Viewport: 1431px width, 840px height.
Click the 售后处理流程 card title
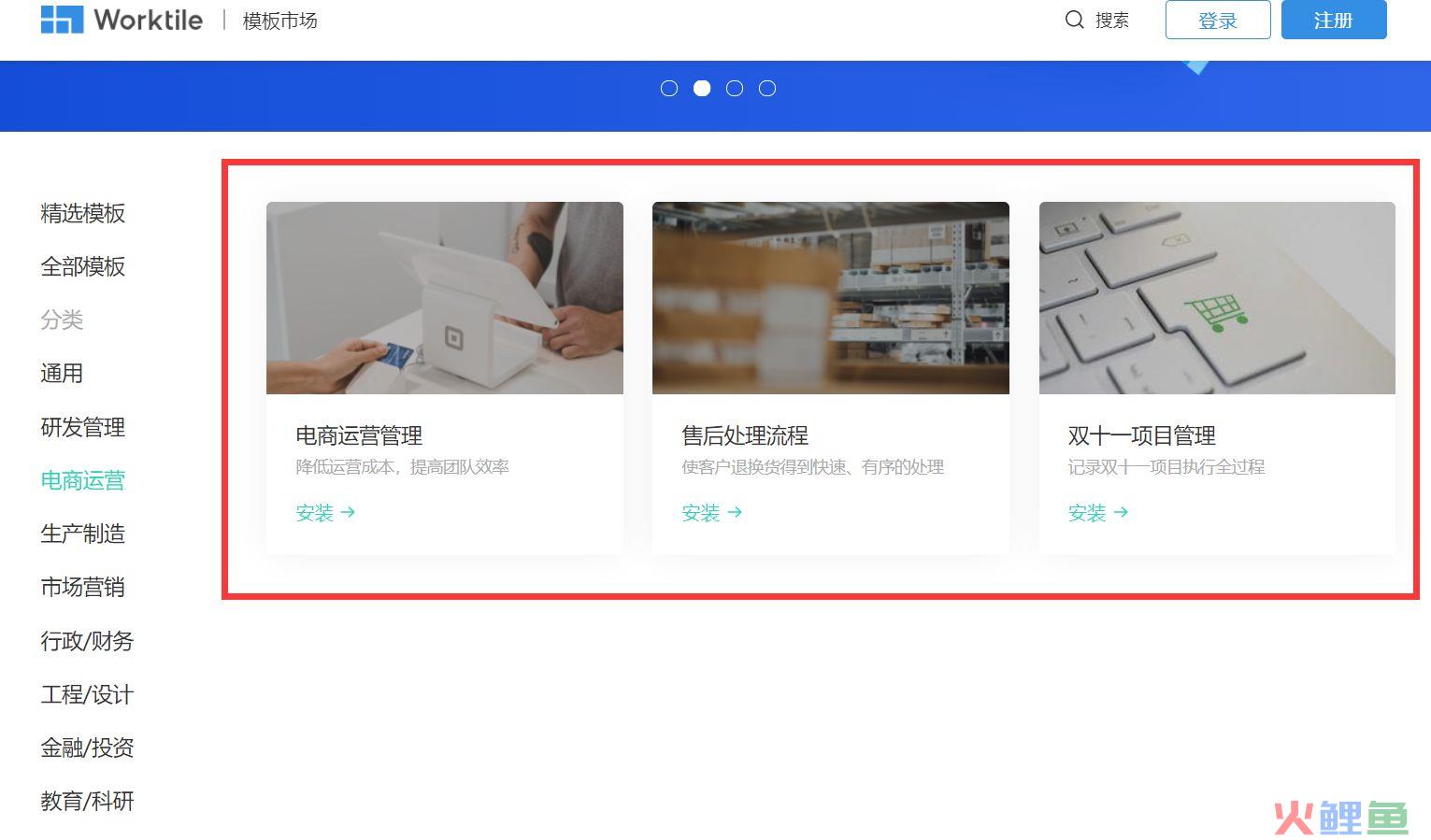pyautogui.click(x=745, y=435)
